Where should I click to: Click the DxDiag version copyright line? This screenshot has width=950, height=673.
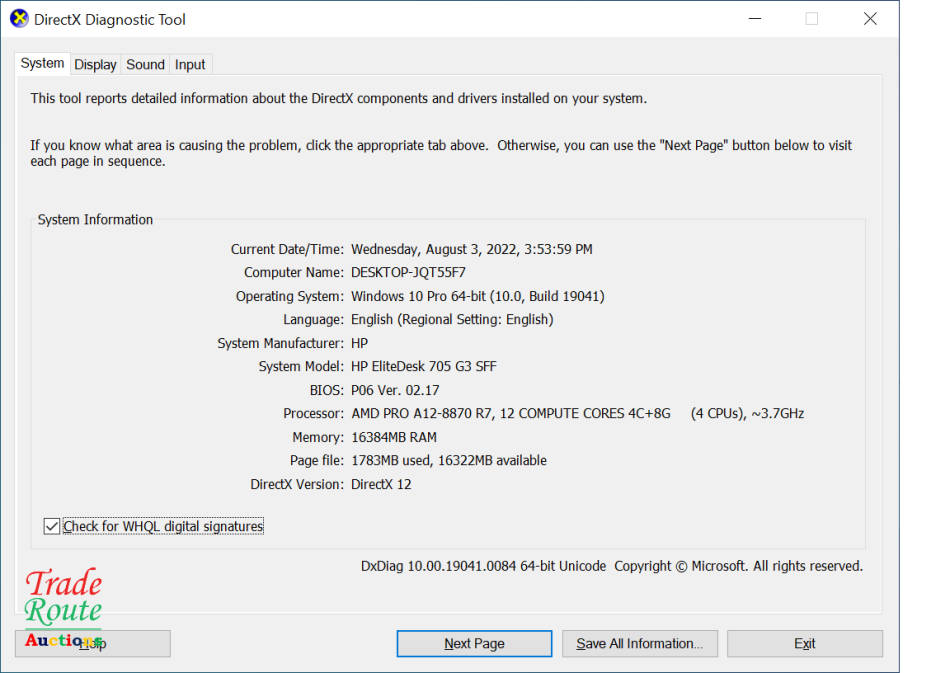pos(611,566)
